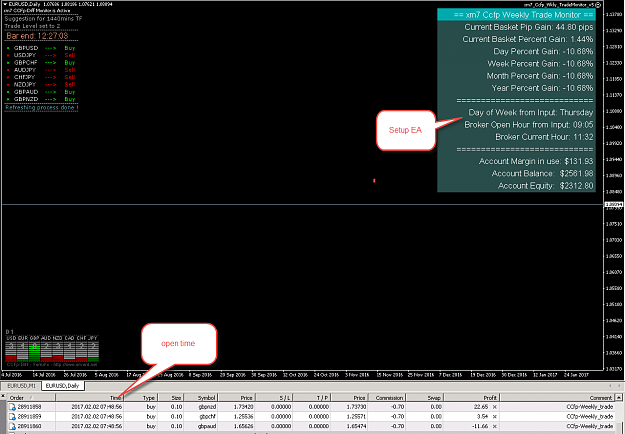The image size is (625, 434).
Task: Click the open price 1.73420 cell
Action: click(237, 407)
